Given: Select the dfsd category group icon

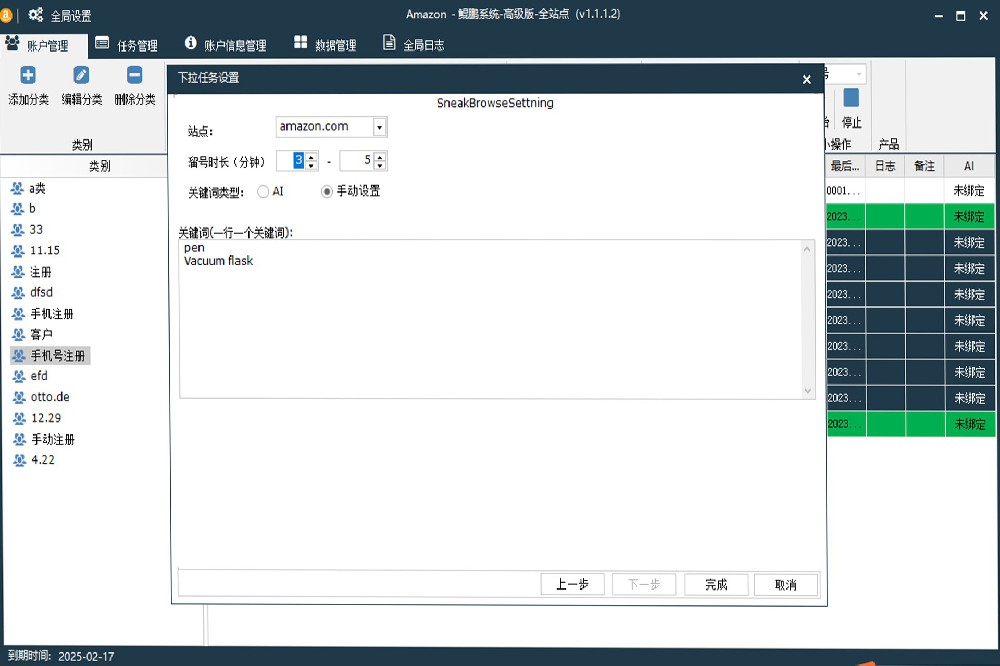Looking at the screenshot, I should point(18,293).
